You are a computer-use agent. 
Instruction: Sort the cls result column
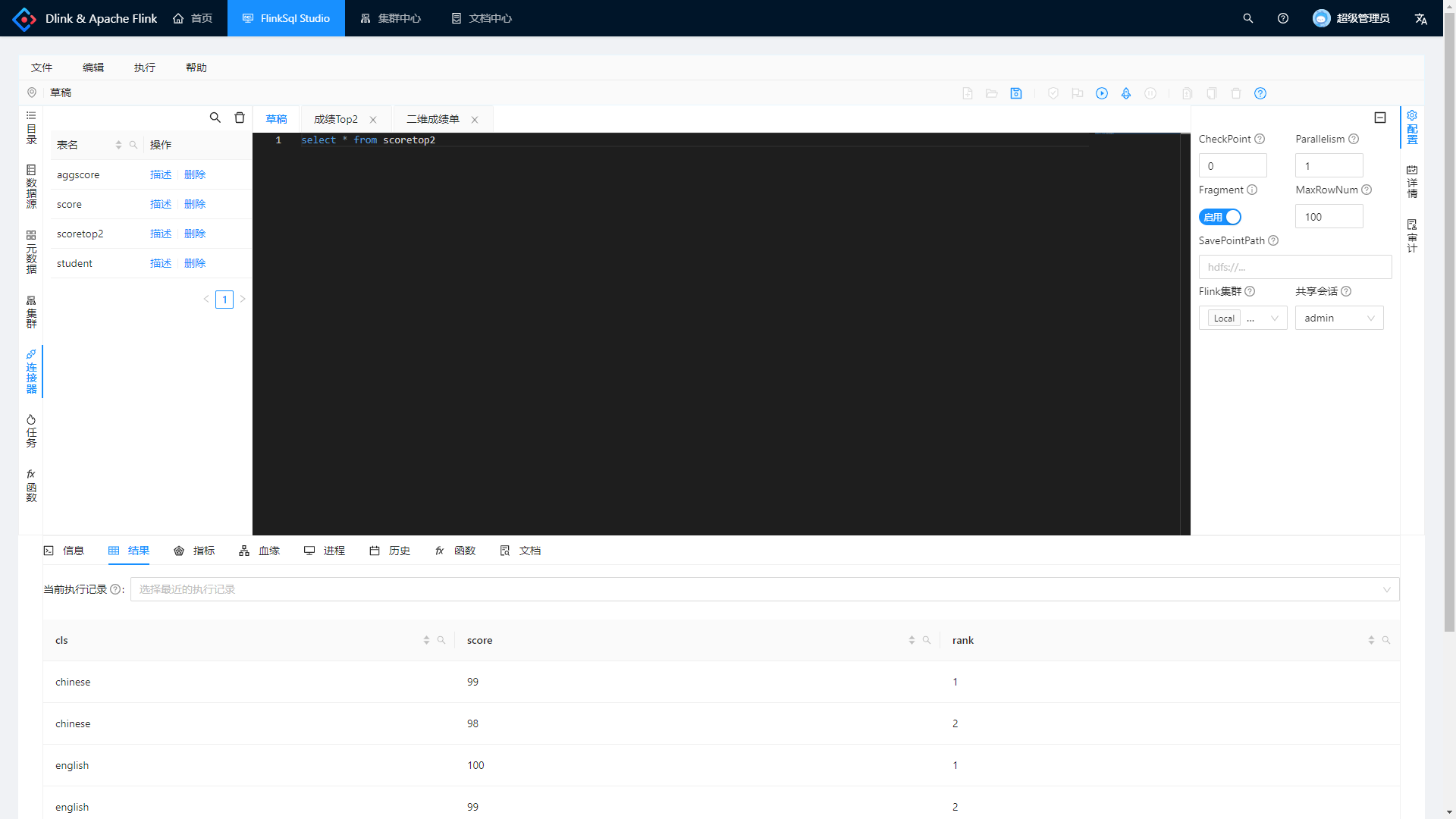pos(426,640)
